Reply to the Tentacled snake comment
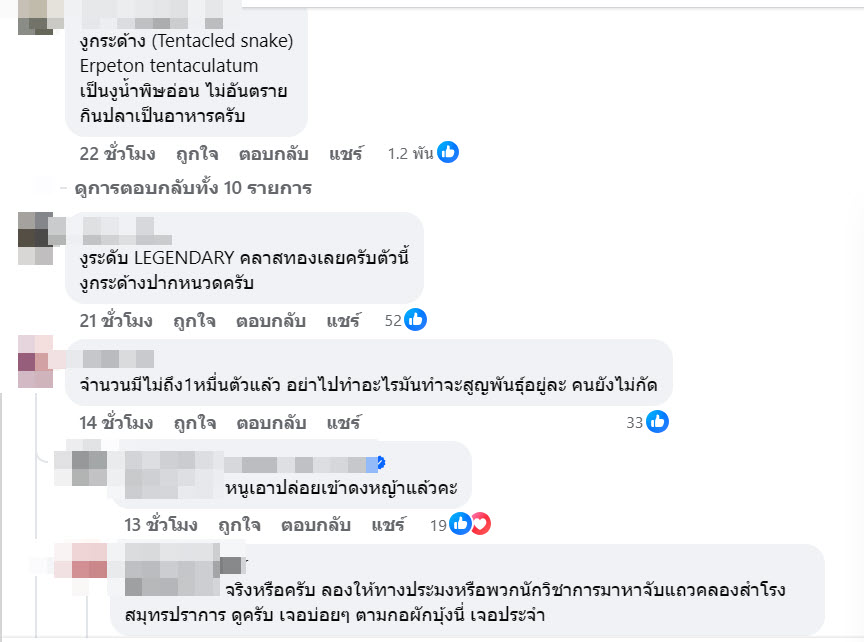This screenshot has height=642, width=864. (274, 154)
